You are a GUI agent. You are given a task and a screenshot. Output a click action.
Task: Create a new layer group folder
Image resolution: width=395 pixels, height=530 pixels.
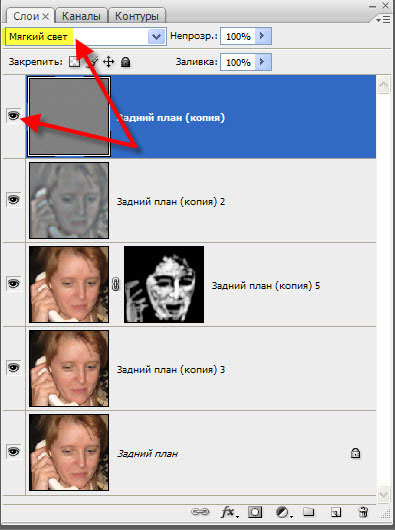coord(308,512)
